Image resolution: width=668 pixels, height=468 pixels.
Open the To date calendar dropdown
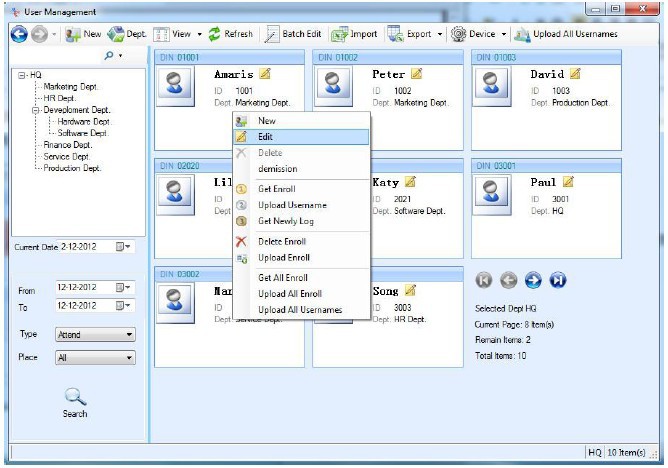(123, 305)
